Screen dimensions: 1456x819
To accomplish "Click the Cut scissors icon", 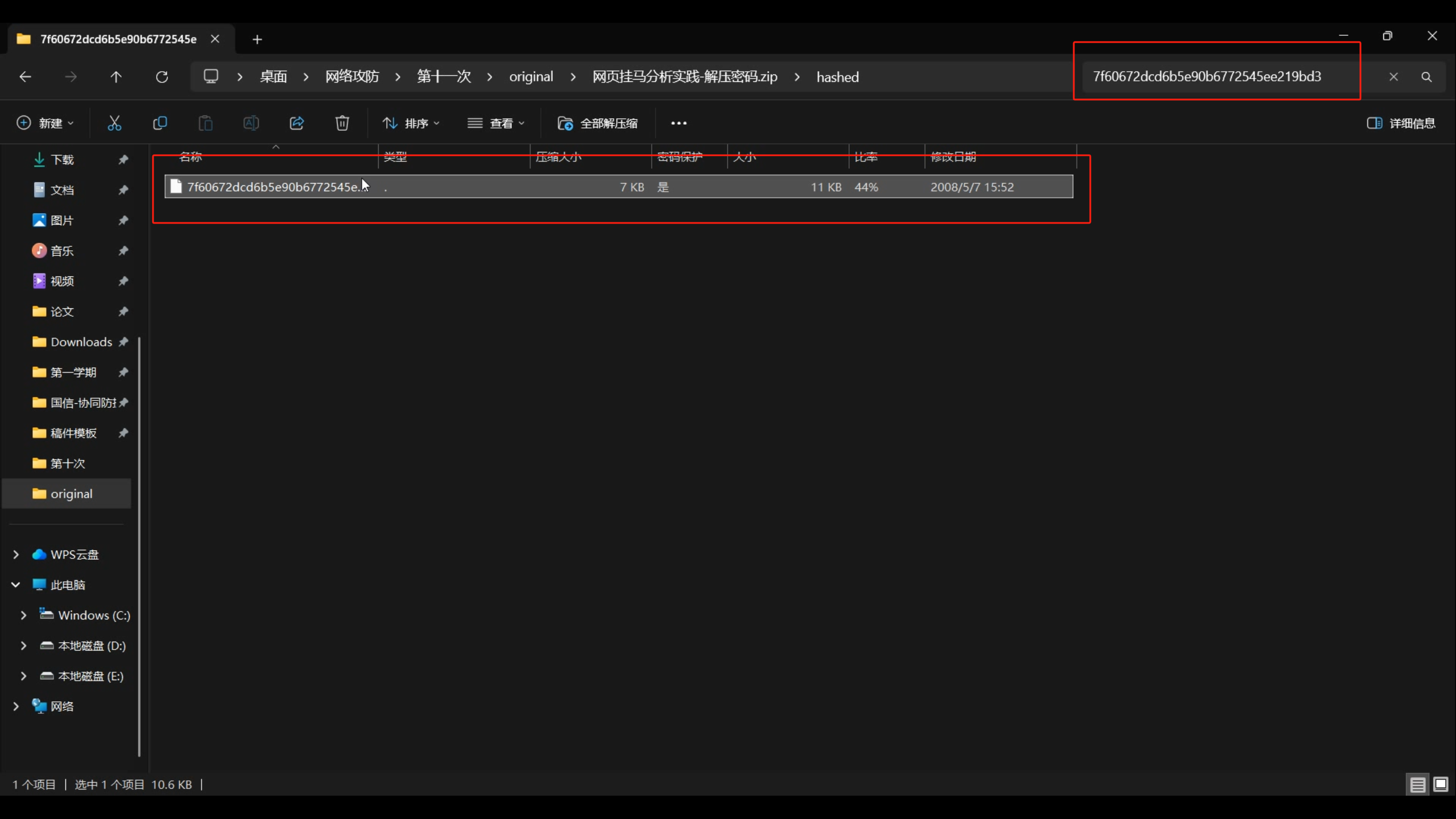I will point(114,123).
